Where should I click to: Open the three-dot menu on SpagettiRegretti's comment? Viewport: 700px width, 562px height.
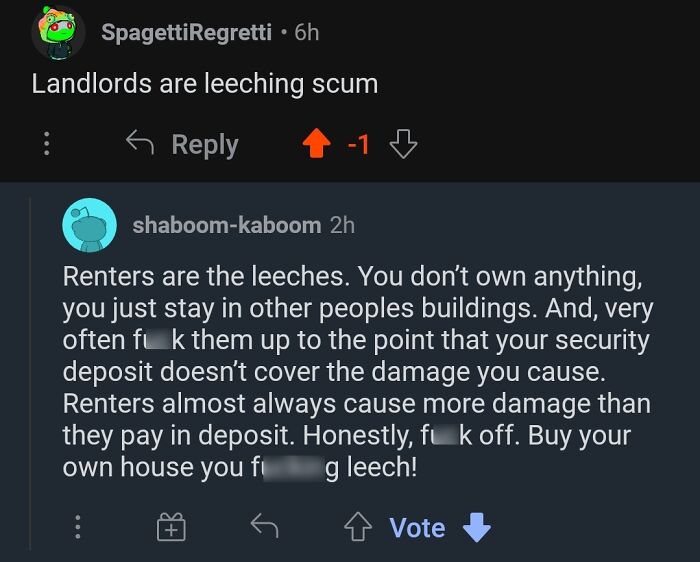tap(45, 145)
